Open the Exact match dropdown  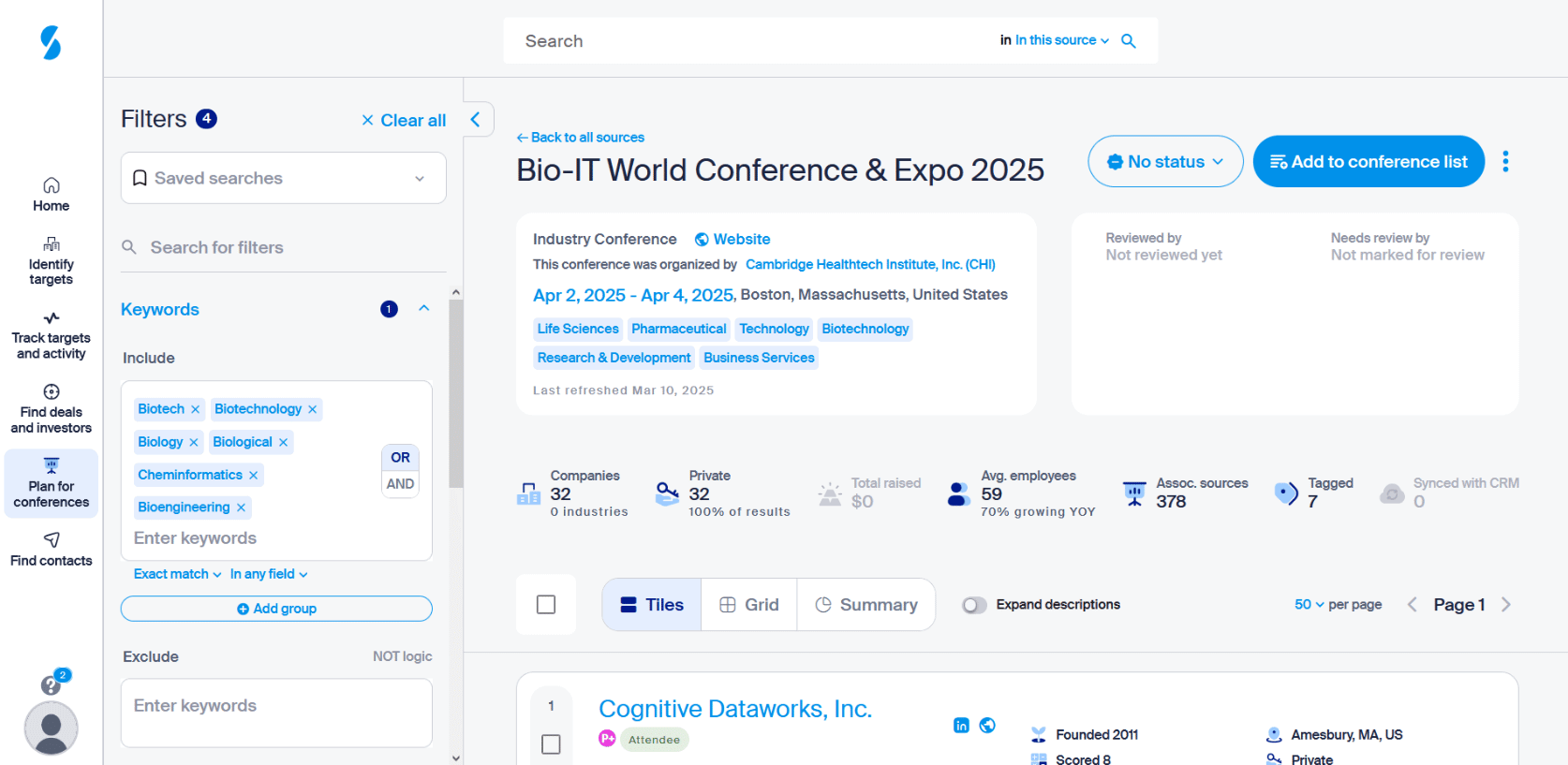click(x=177, y=574)
